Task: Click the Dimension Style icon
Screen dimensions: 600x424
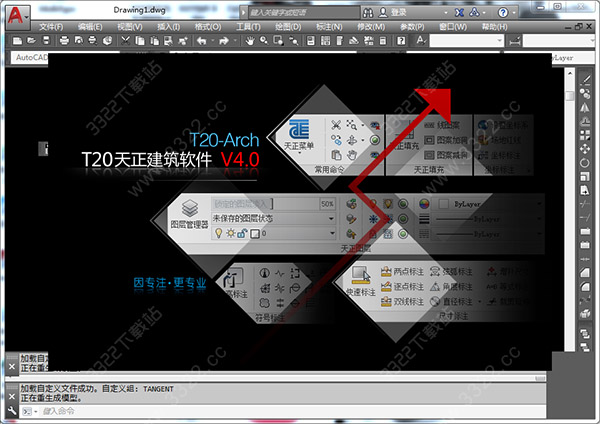Action: (x=515, y=41)
